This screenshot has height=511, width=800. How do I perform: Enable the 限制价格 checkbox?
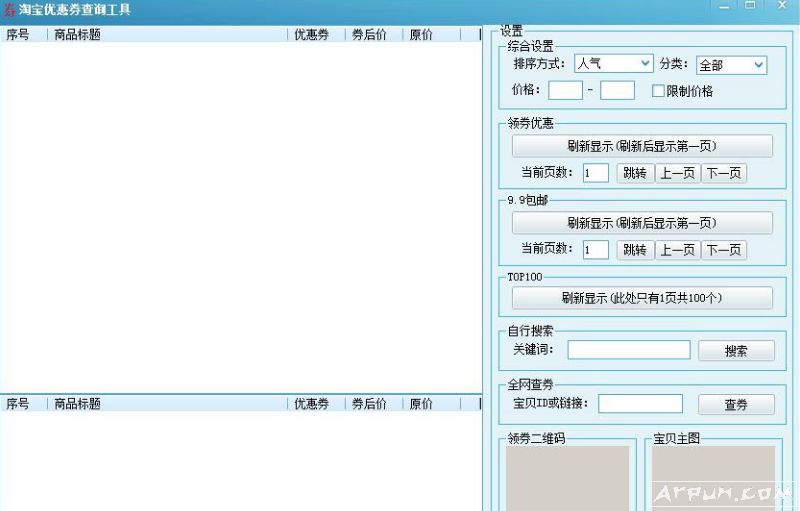click(658, 91)
